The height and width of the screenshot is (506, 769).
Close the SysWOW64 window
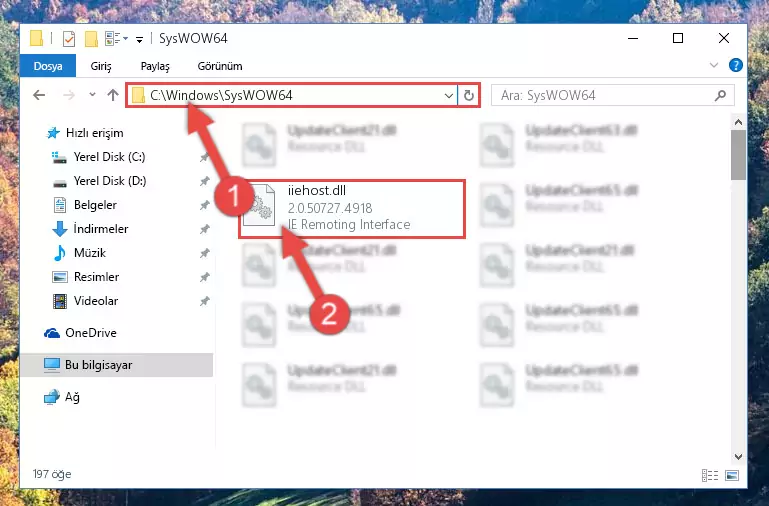point(724,38)
